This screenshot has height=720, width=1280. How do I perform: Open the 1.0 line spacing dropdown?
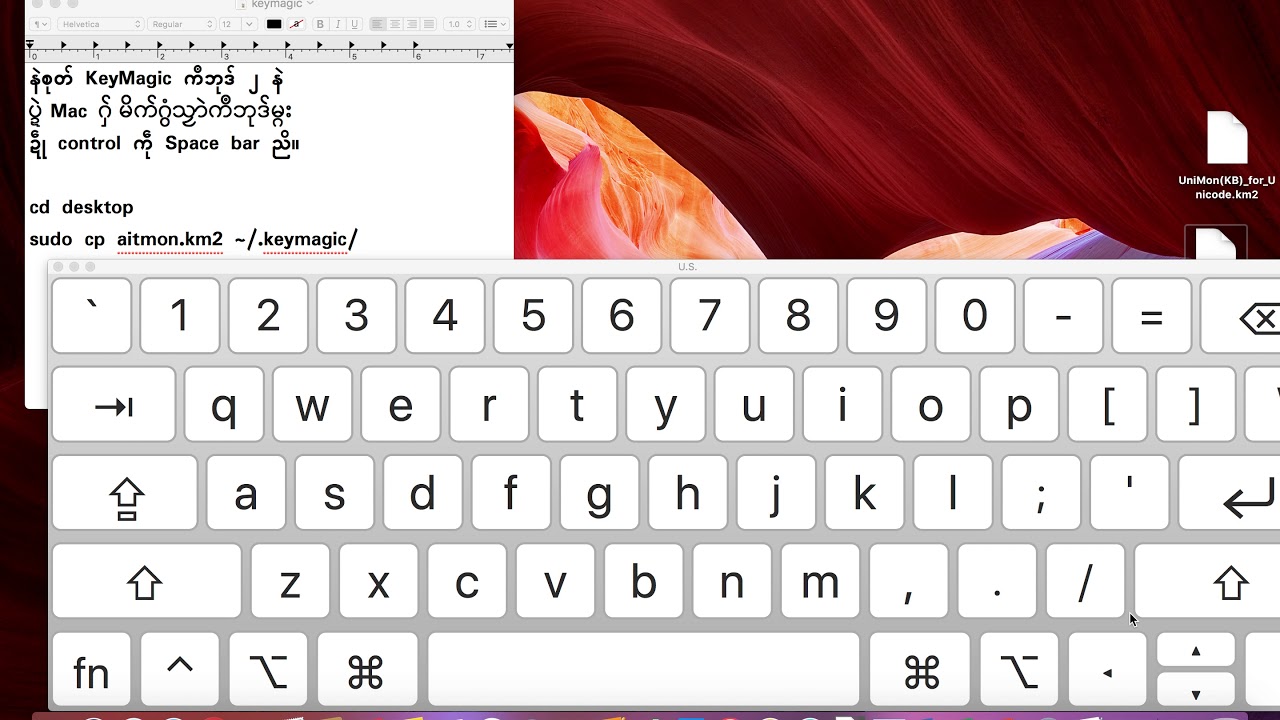click(459, 24)
